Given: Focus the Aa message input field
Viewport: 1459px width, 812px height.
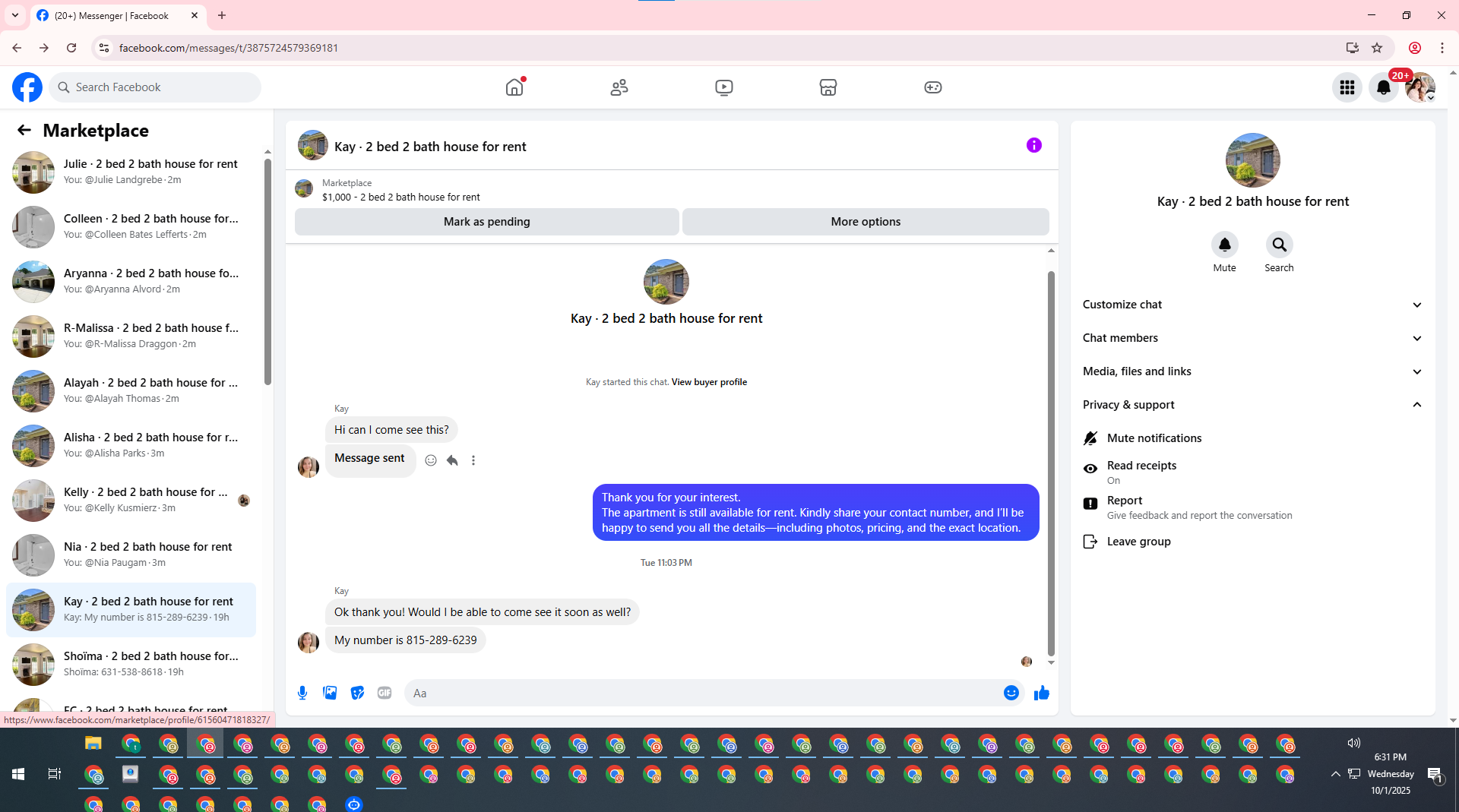Looking at the screenshot, I should [703, 693].
